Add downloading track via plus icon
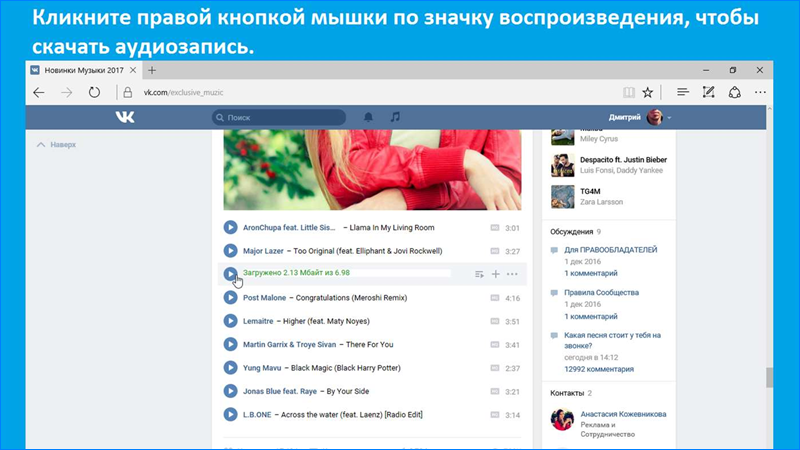Image resolution: width=800 pixels, height=450 pixels. (495, 274)
